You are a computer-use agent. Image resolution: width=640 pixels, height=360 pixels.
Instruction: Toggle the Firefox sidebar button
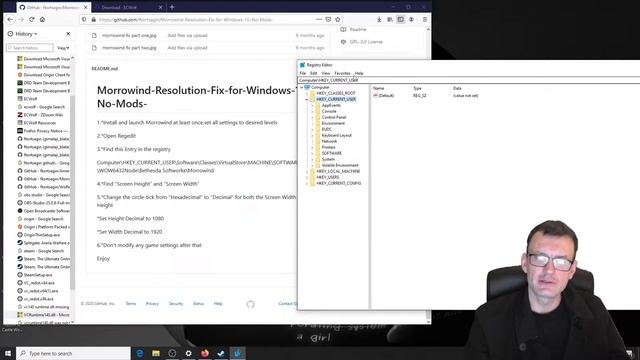point(400,20)
